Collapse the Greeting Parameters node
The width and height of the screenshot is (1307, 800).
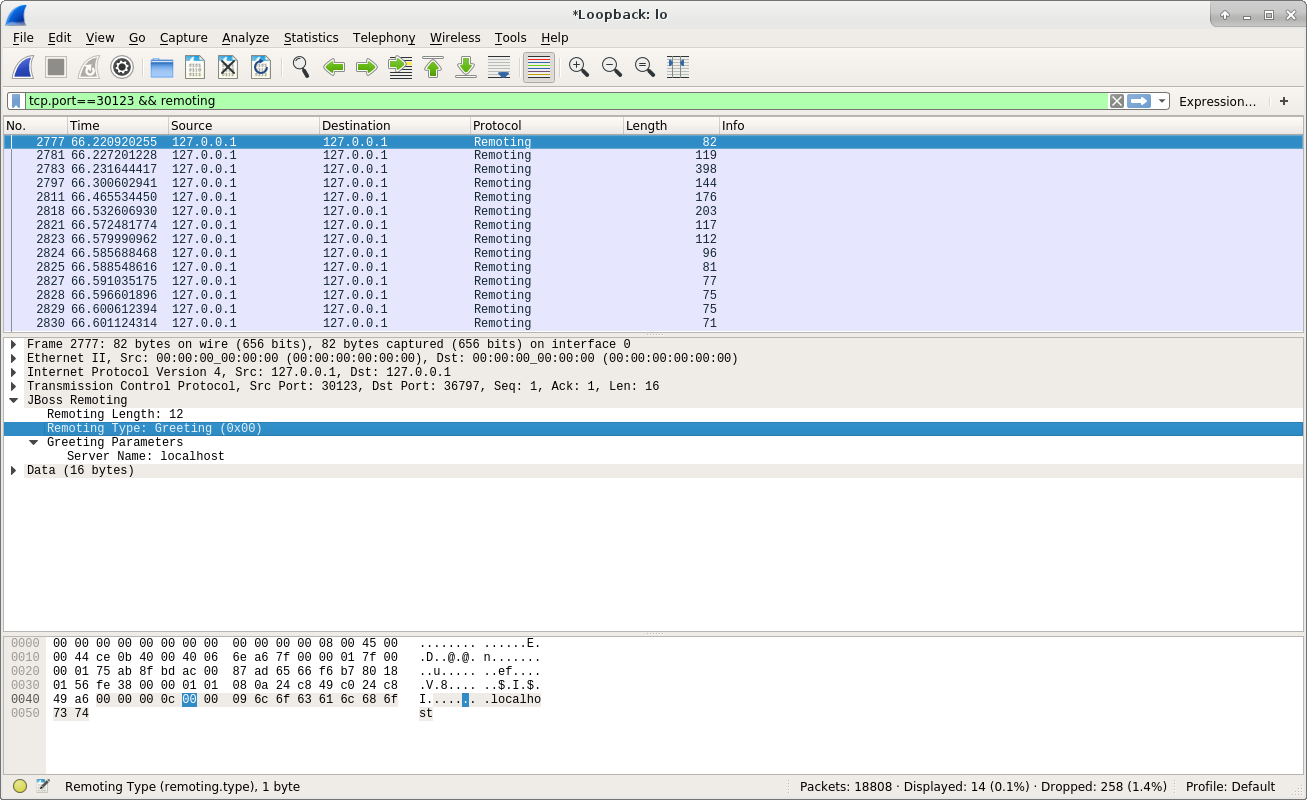[x=34, y=442]
